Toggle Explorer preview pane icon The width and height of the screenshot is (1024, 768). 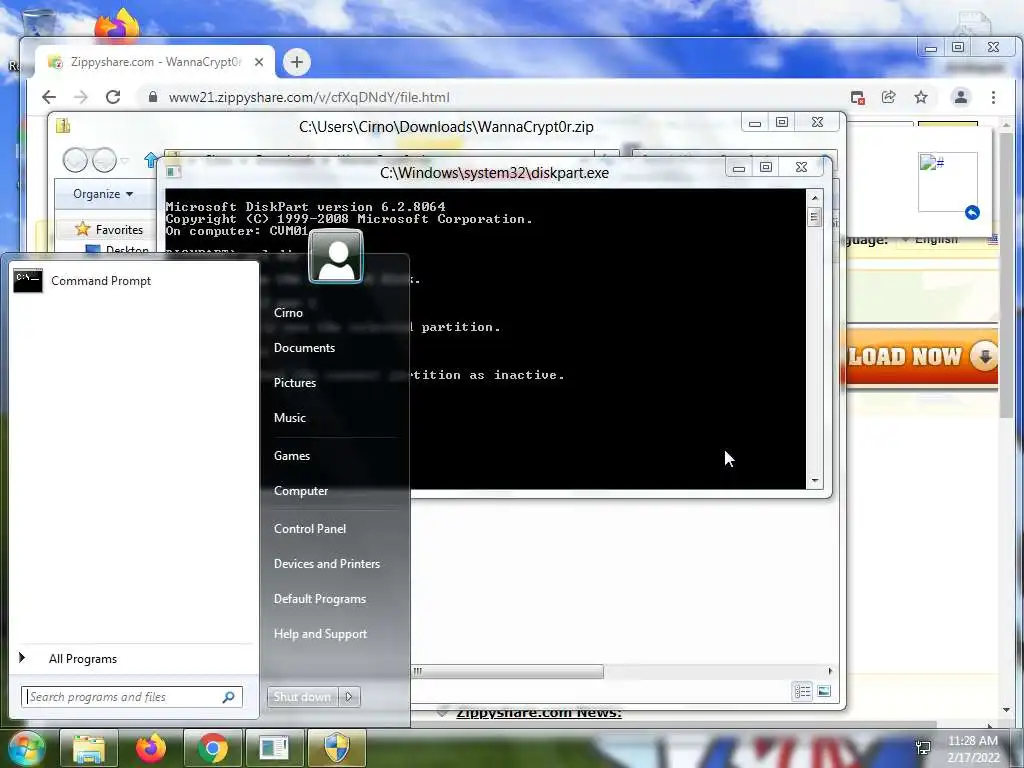pyautogui.click(x=824, y=691)
